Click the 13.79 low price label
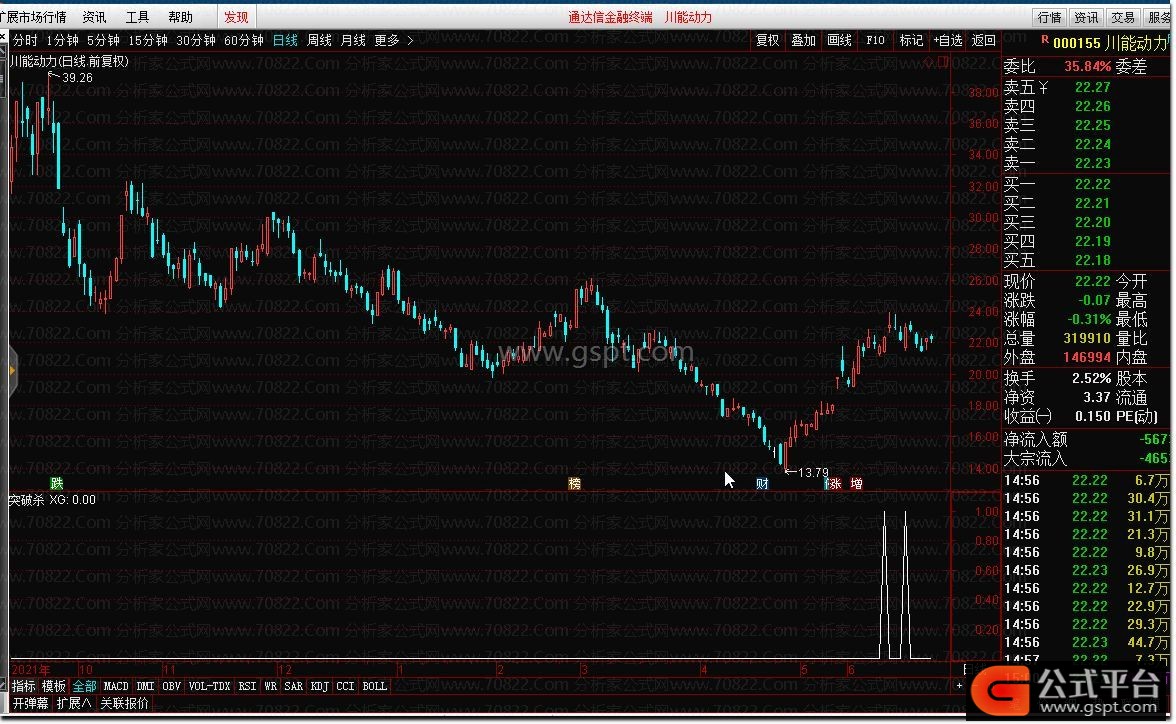 813,473
